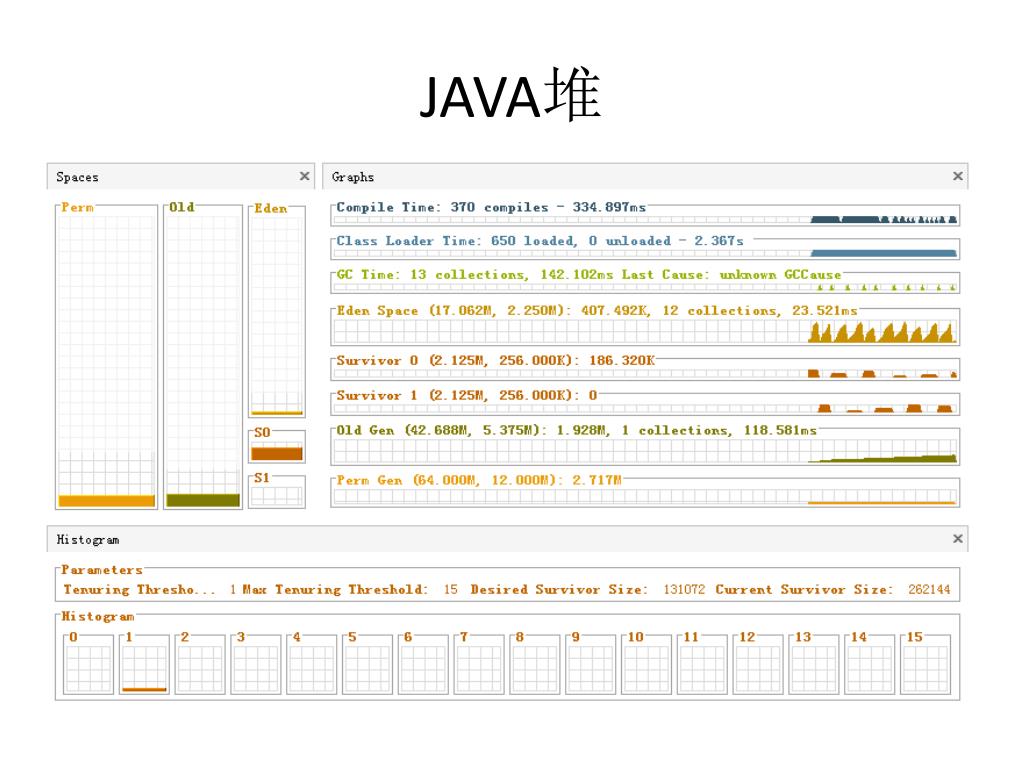The image size is (1024, 768).
Task: Click the Perm Gen value '2.717M'
Action: click(597, 480)
